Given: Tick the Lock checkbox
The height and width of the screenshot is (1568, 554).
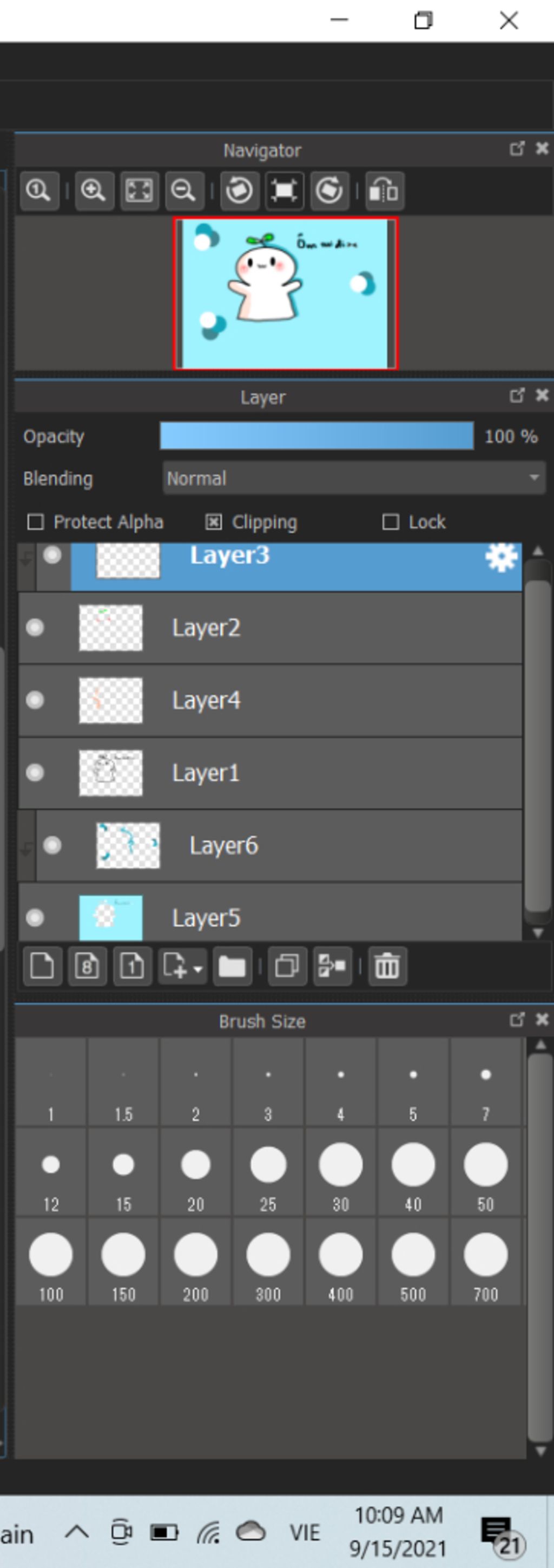Looking at the screenshot, I should [x=391, y=522].
